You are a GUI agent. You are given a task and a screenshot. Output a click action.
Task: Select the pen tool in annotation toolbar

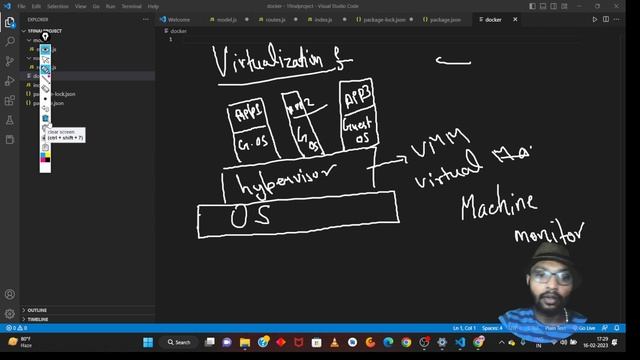45,69
